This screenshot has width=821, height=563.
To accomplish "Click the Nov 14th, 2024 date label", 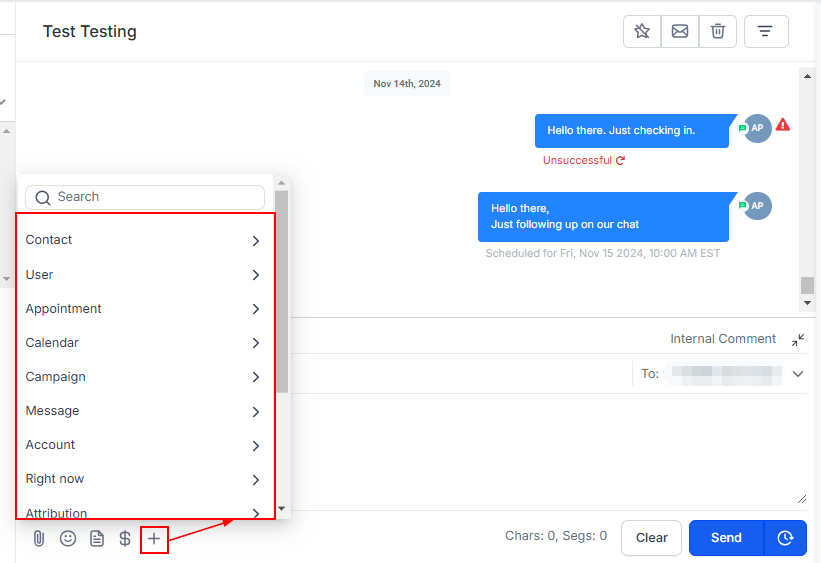I will tap(407, 84).
